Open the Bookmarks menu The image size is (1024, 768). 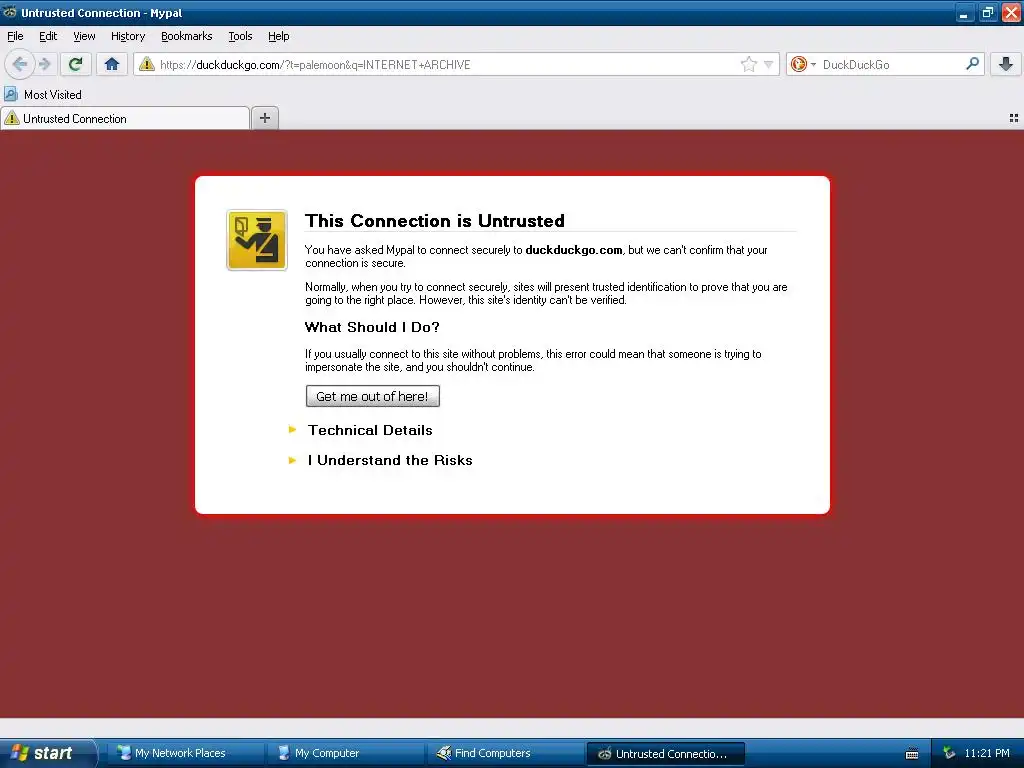coord(186,37)
